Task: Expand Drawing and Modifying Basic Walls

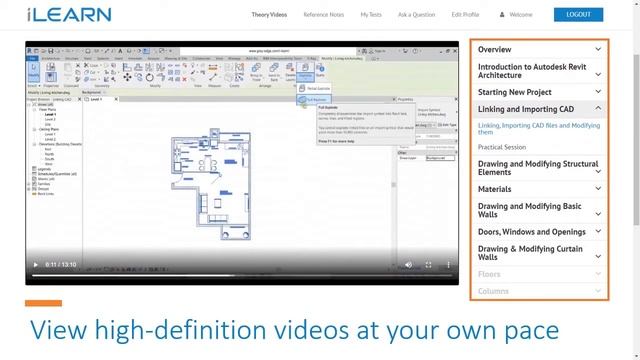Action: 539,210
